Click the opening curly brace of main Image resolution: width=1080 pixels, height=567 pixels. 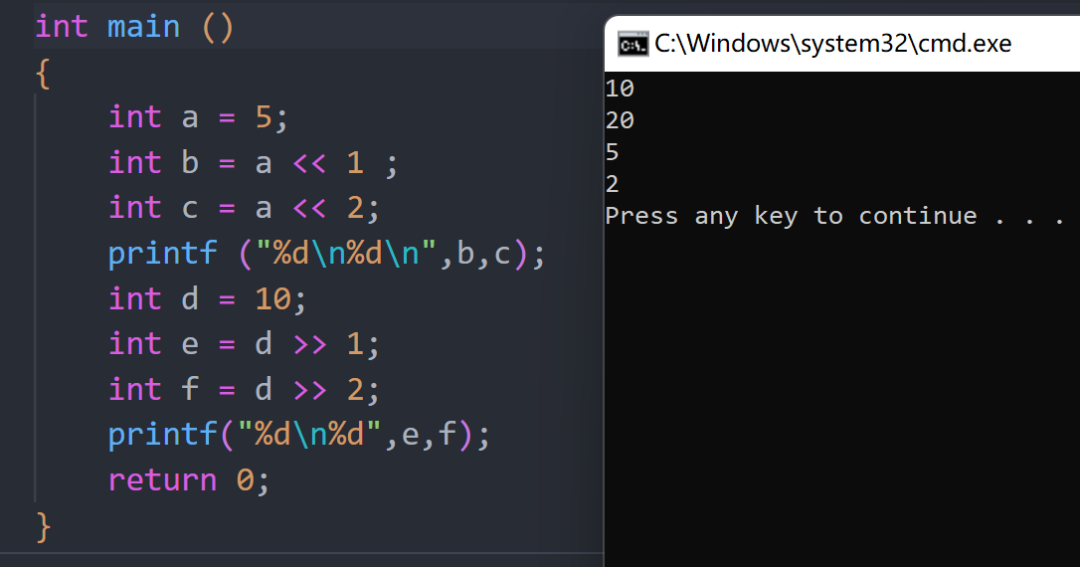tap(43, 74)
